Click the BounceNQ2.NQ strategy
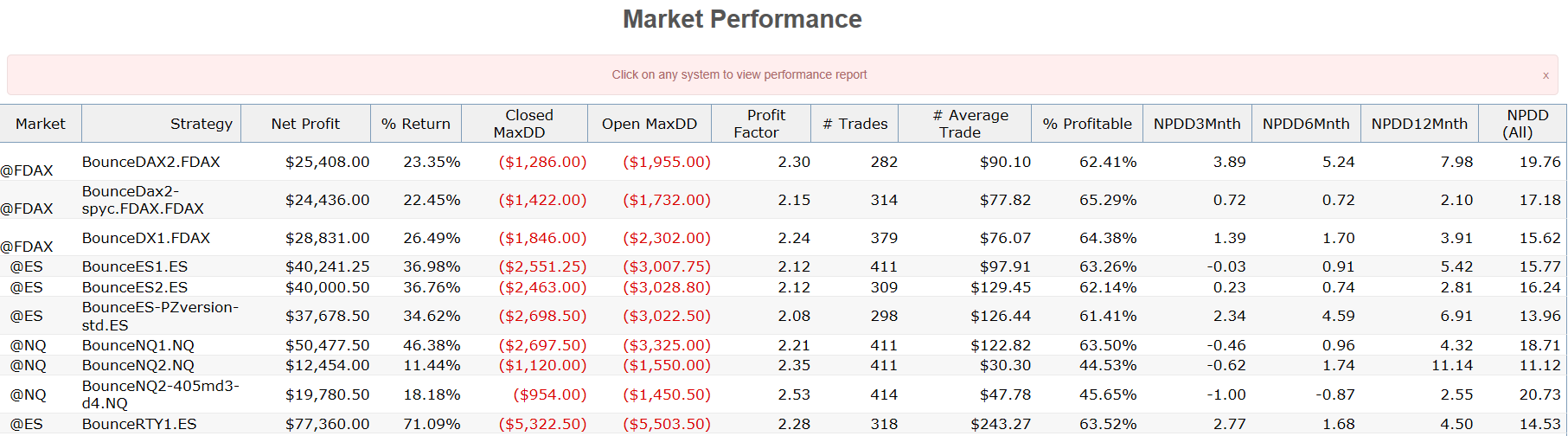1568x436 pixels. (138, 365)
